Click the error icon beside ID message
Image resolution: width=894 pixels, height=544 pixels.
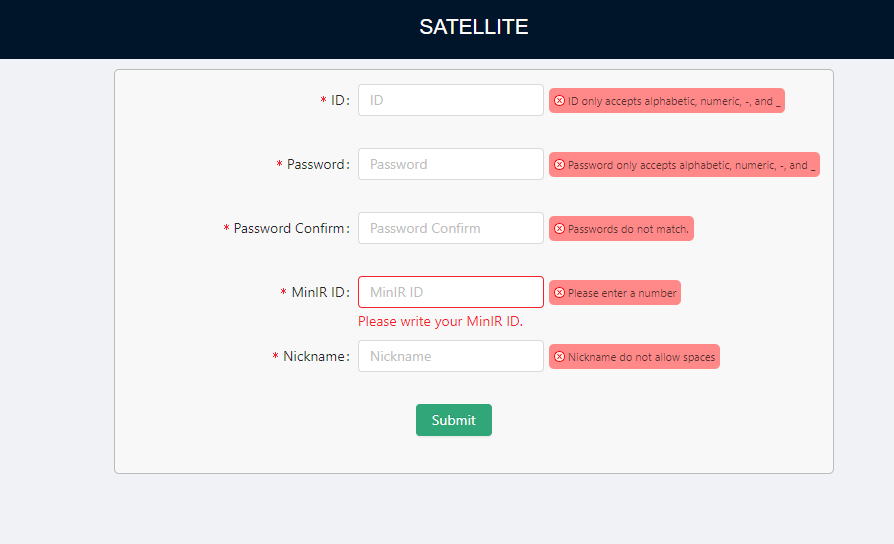point(559,101)
